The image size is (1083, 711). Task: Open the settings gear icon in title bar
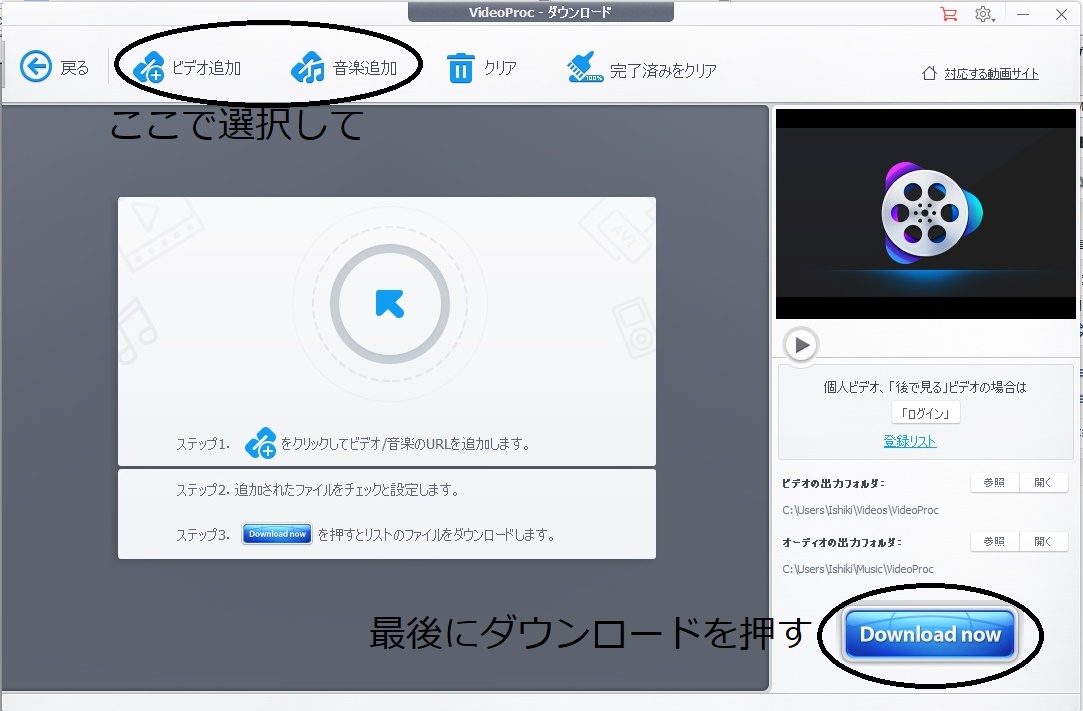point(984,14)
